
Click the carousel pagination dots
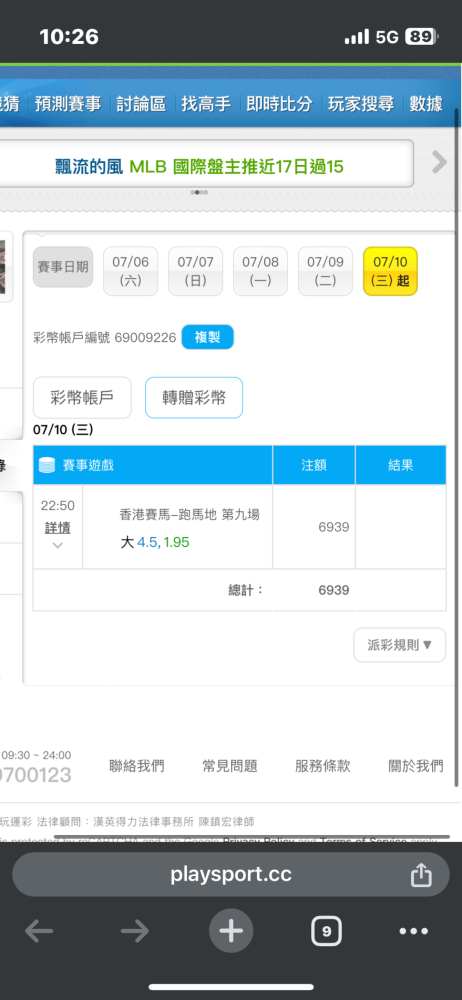click(x=199, y=192)
